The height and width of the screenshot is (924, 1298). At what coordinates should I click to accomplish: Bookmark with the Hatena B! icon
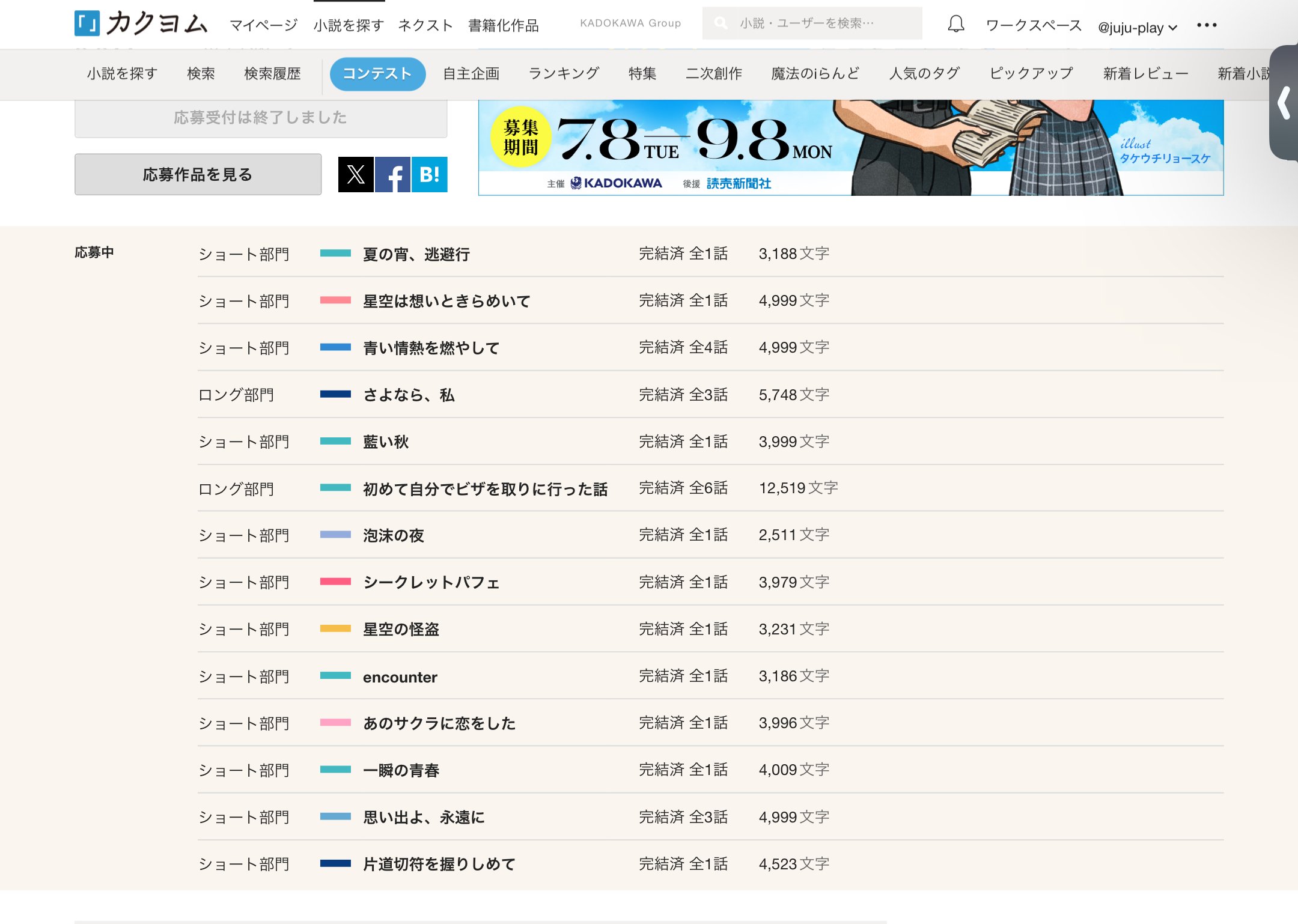tap(429, 175)
